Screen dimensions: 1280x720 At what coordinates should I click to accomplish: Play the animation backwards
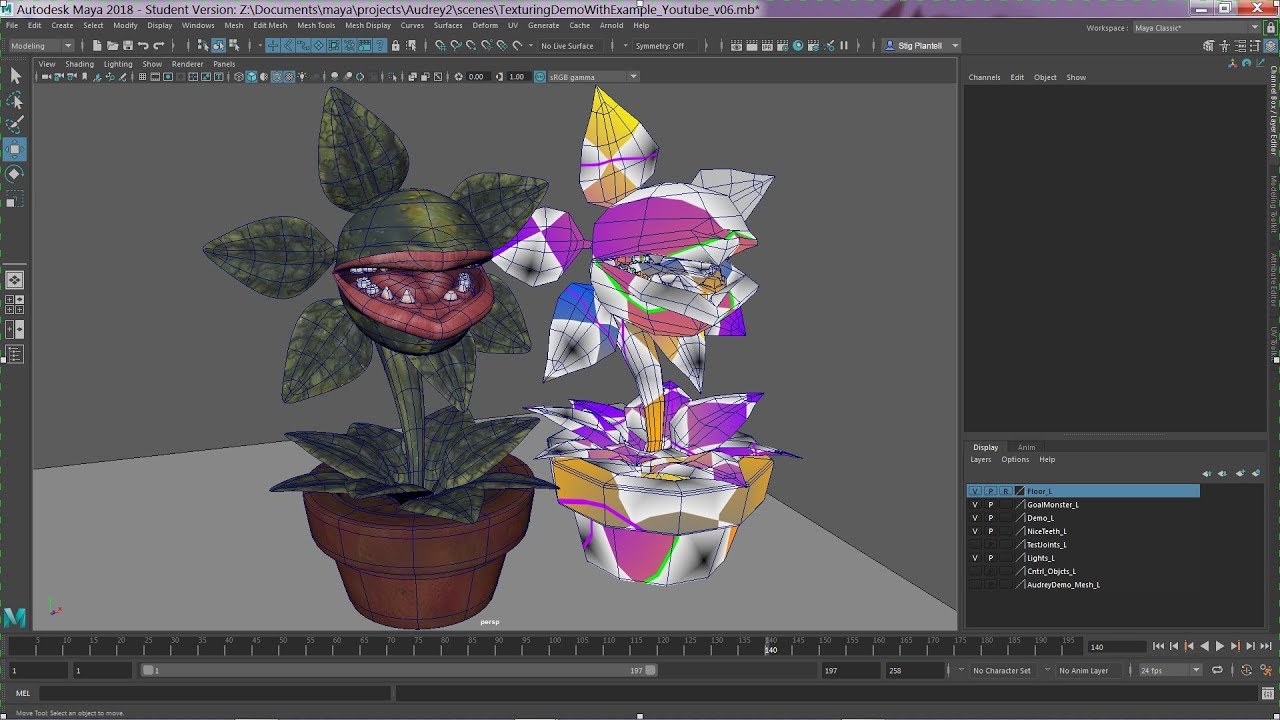tap(1204, 647)
